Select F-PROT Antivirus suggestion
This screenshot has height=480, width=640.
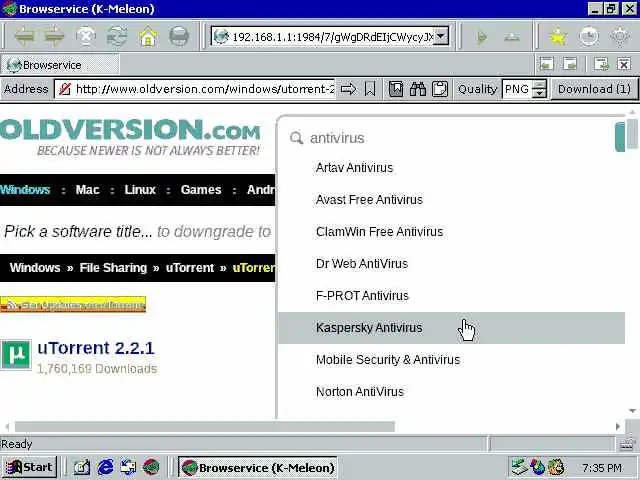451,296
